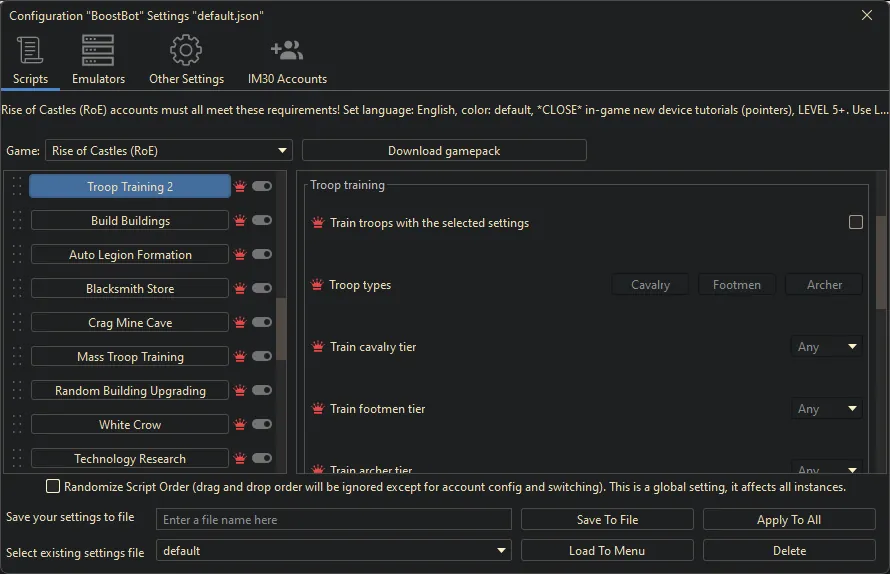
Task: Toggle the Troop Training 2 script switch
Action: (x=262, y=186)
